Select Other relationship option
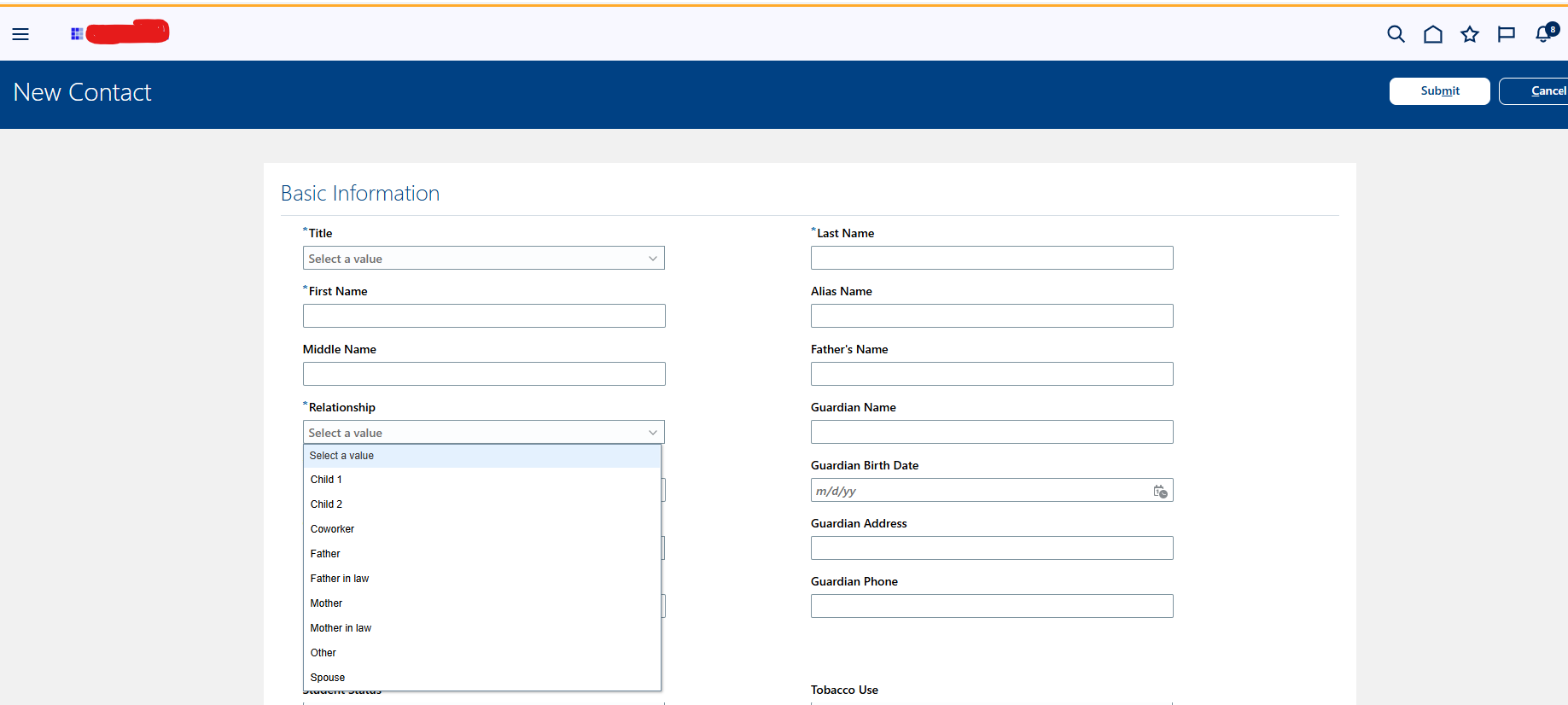The image size is (1568, 705). coord(482,653)
